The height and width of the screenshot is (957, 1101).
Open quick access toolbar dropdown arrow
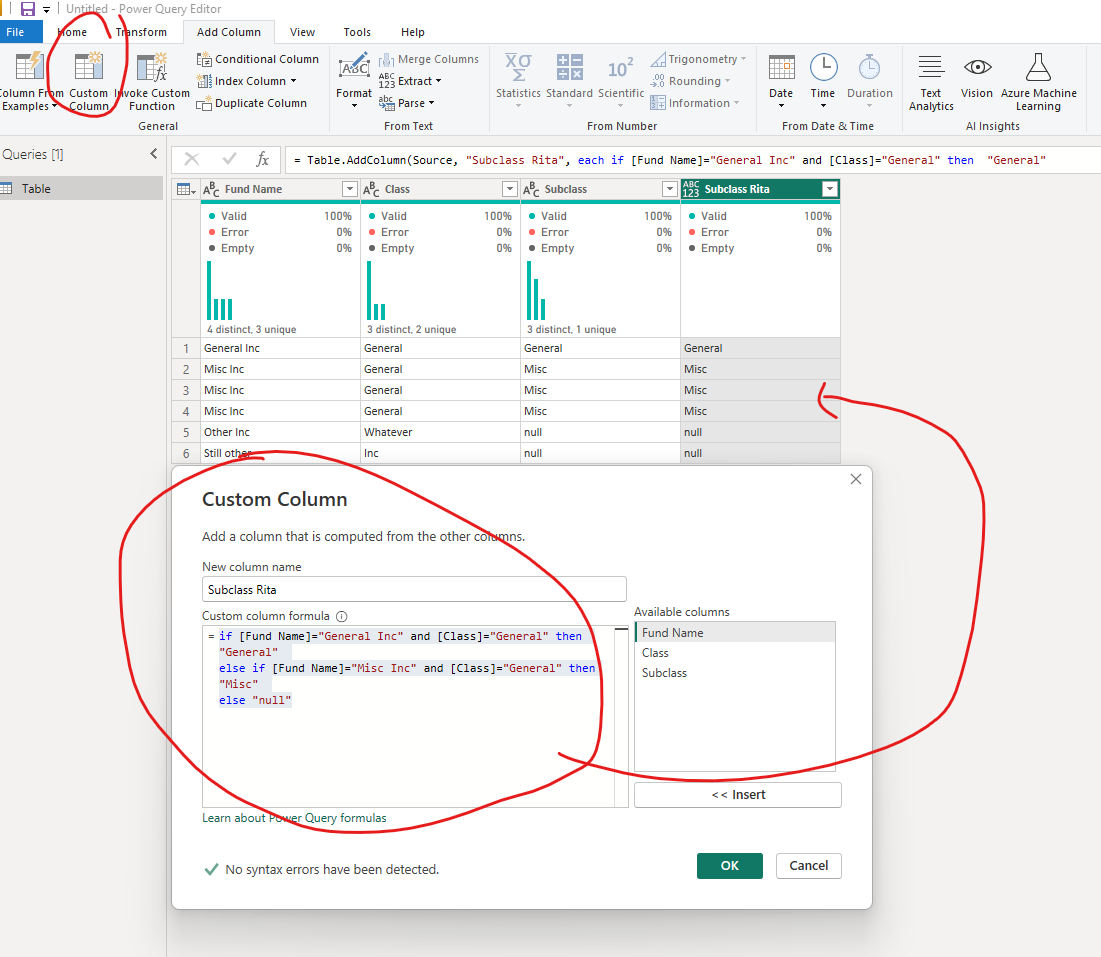[46, 10]
